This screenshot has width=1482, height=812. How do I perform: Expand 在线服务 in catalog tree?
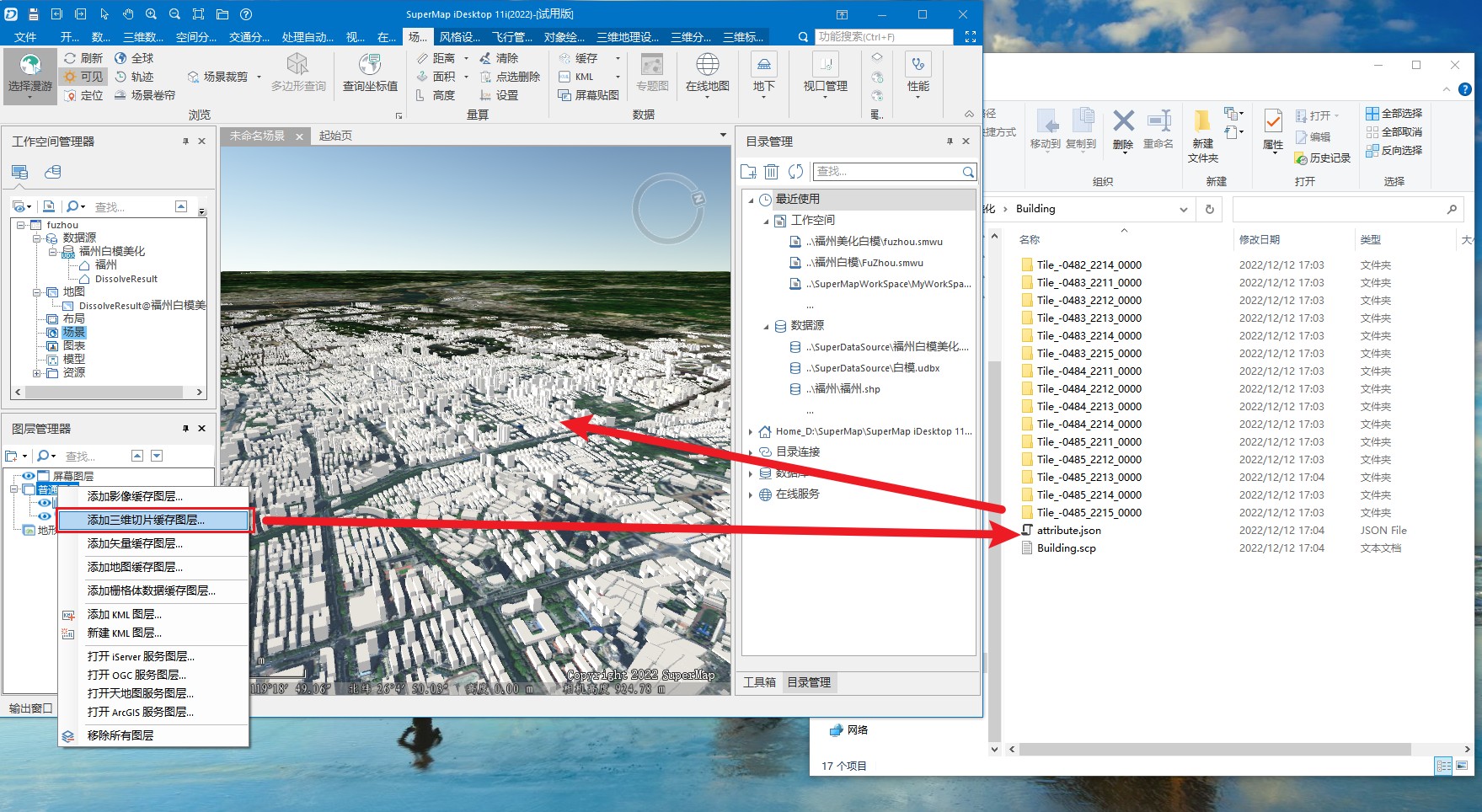pos(751,494)
